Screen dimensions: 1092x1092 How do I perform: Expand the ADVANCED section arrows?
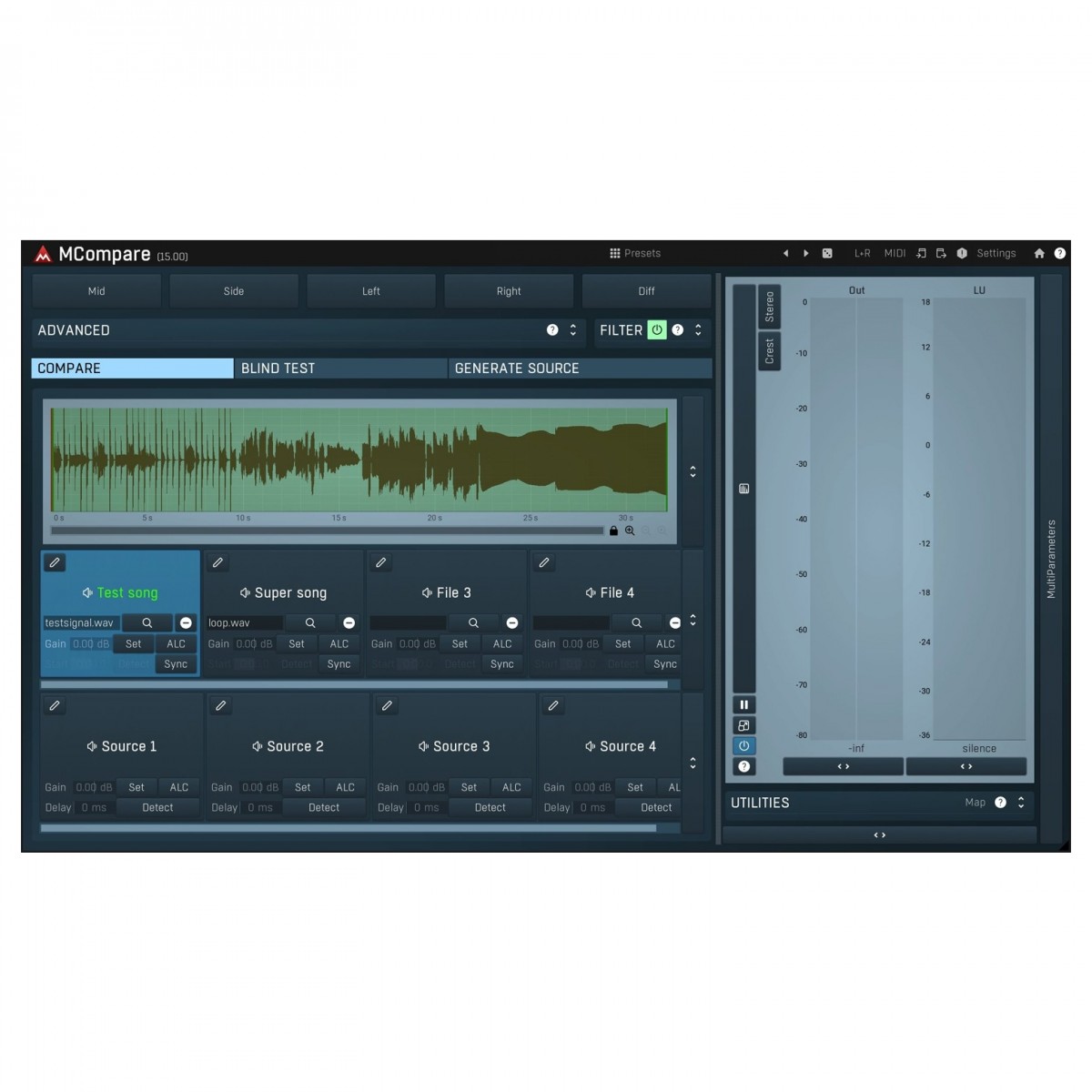[573, 330]
